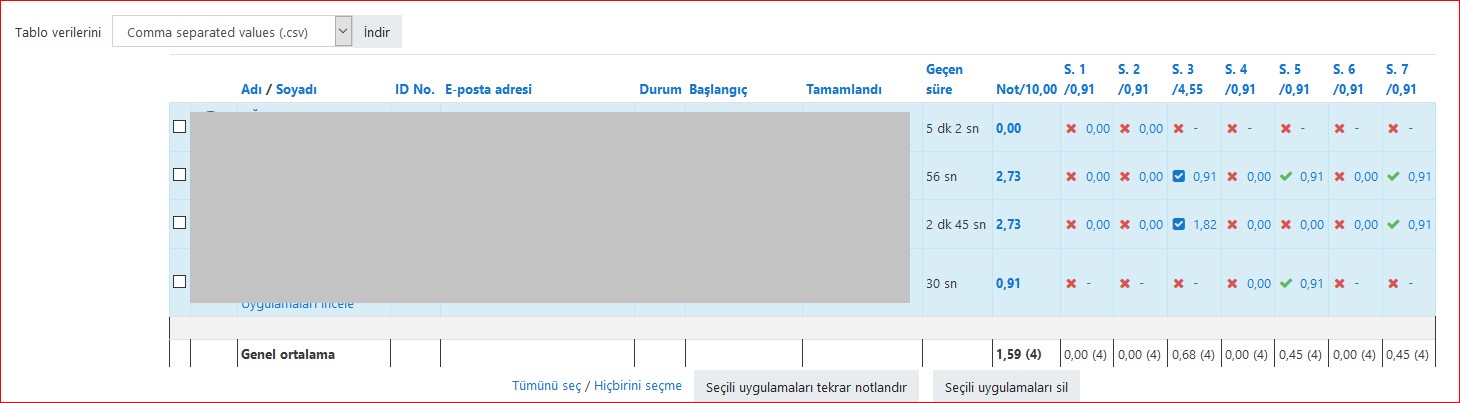The height and width of the screenshot is (403, 1460).
Task: Click blue partial-credit icon in S. 3 of 2 dk 45 sn row
Action: tap(1178, 225)
